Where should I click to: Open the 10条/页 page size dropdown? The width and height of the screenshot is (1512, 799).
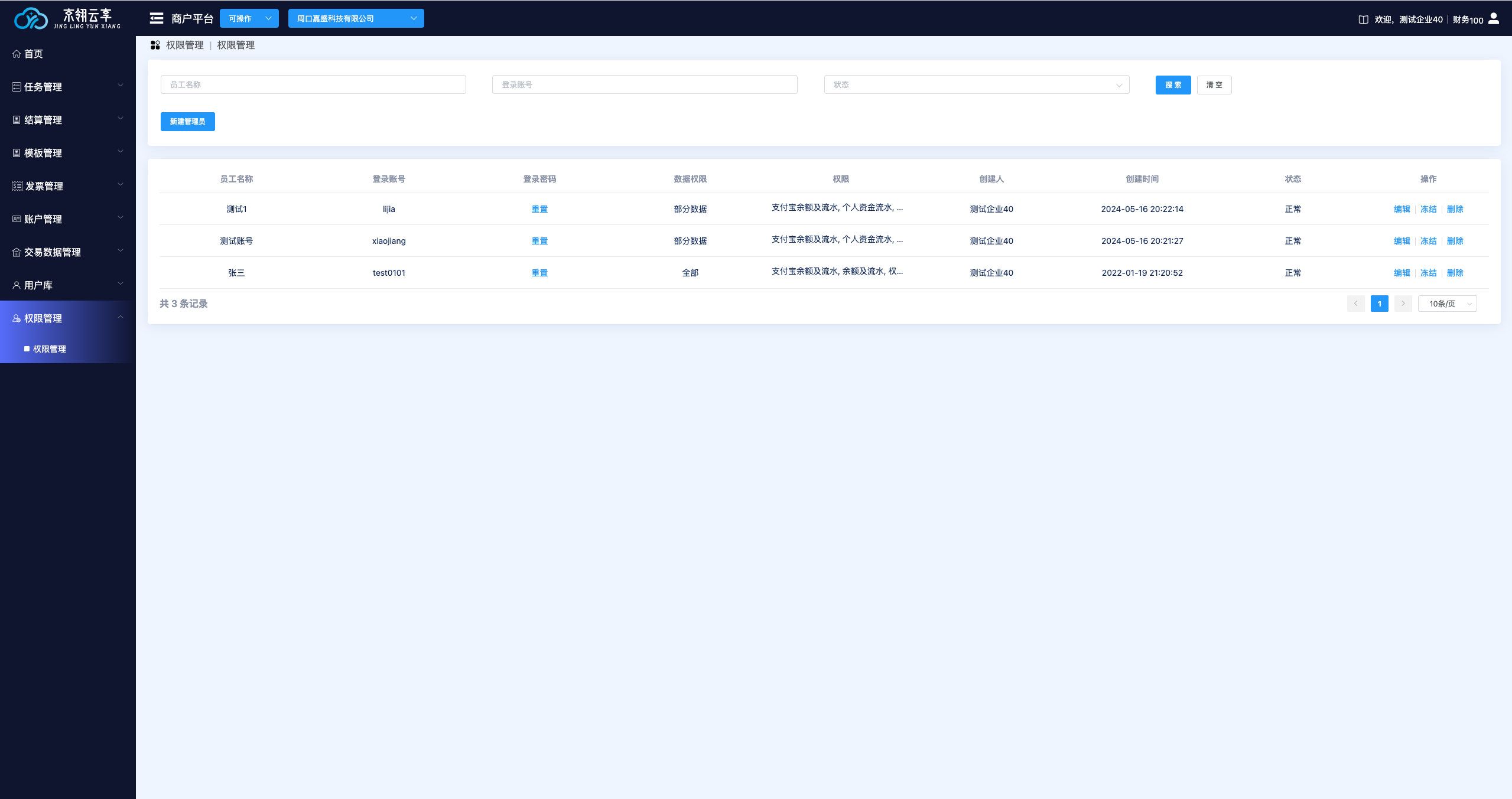tap(1447, 304)
